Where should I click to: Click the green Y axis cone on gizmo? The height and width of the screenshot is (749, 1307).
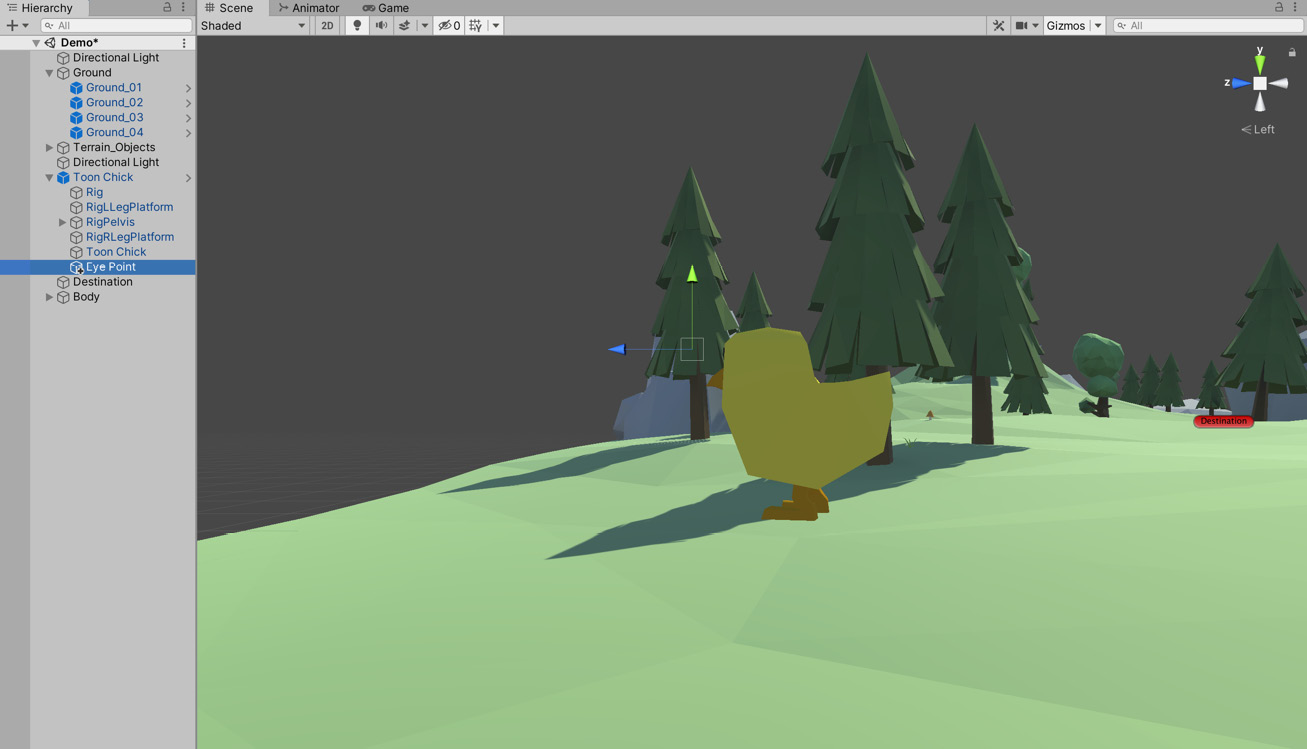pos(1260,62)
